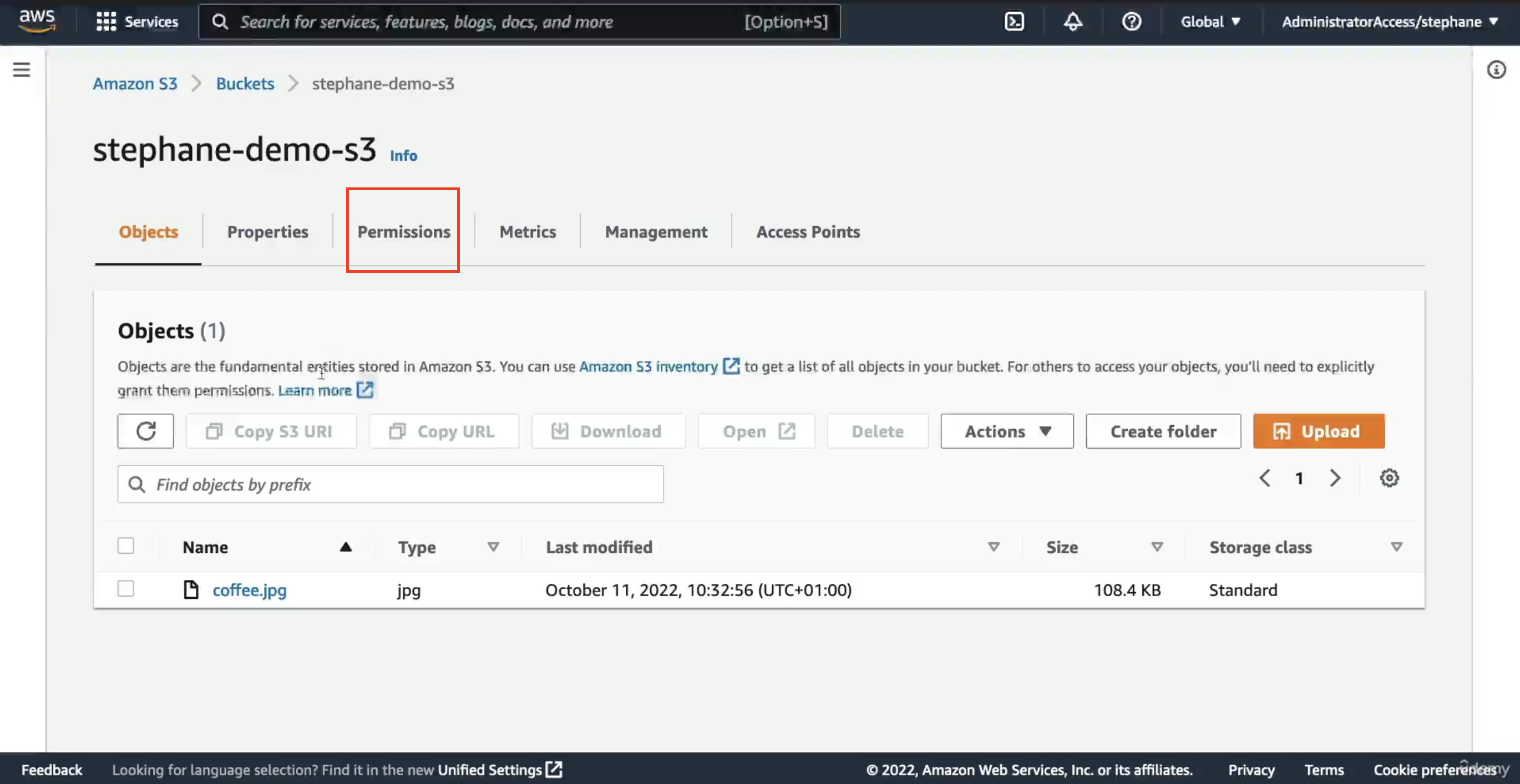Open the Actions dropdown

tap(1007, 431)
